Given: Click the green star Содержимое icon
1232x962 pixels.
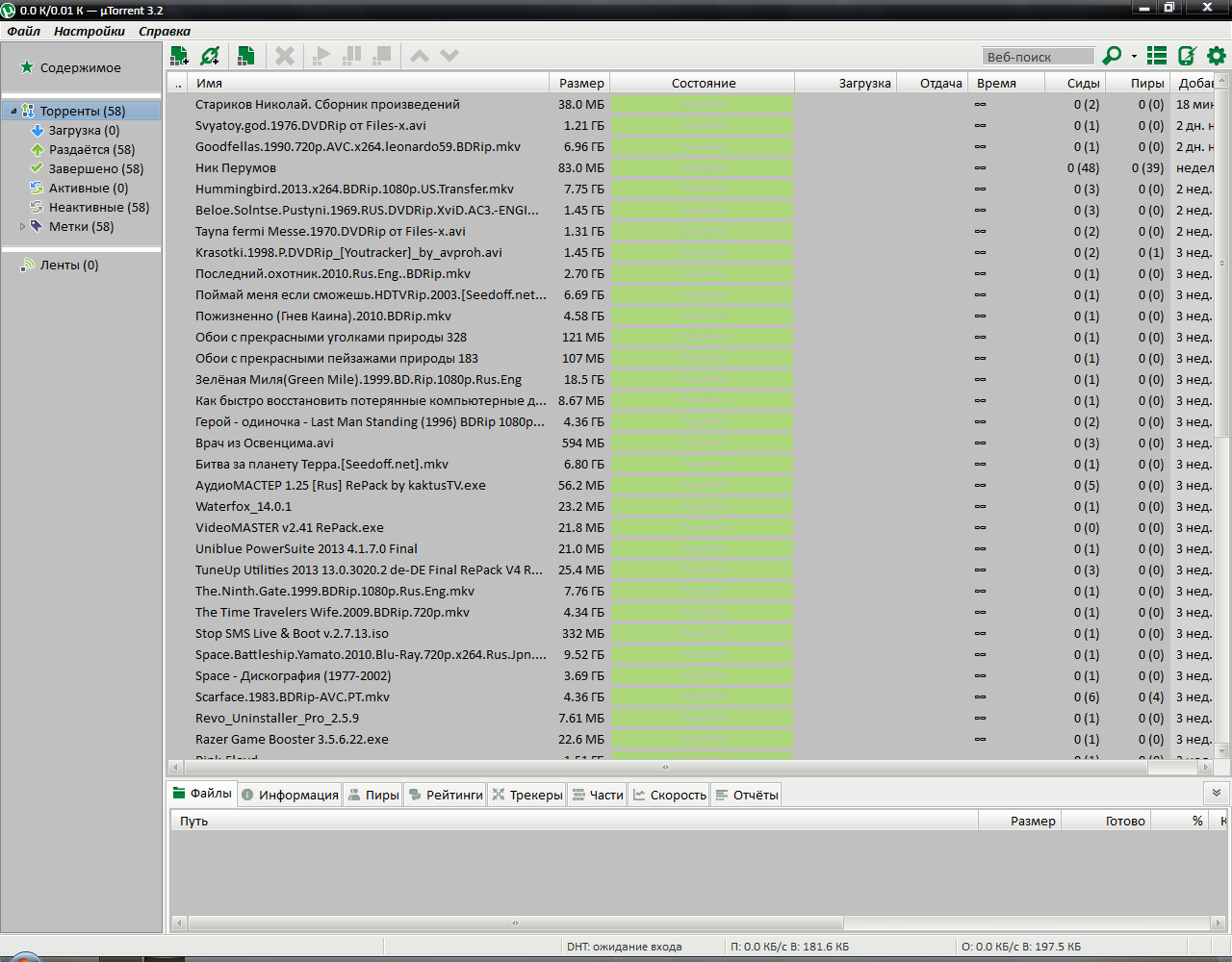Looking at the screenshot, I should click(x=27, y=67).
